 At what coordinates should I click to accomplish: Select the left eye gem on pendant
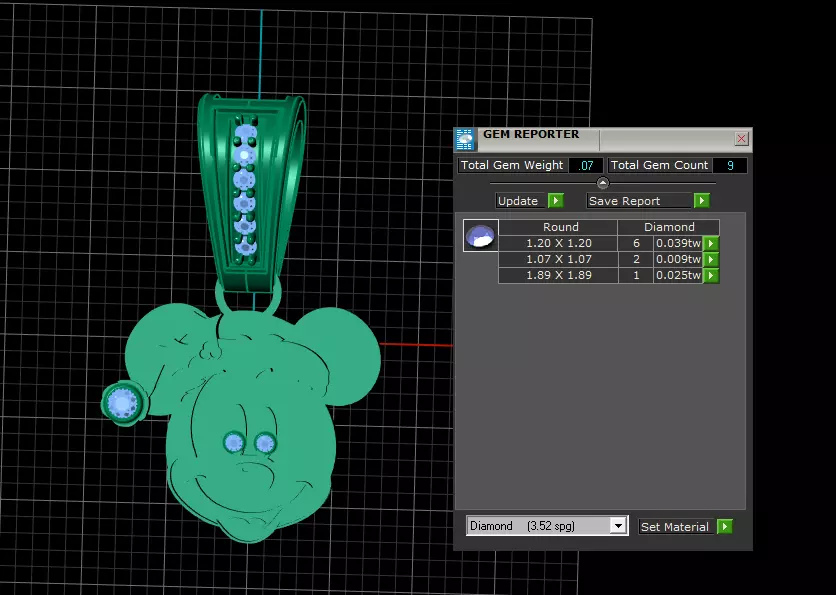[234, 443]
